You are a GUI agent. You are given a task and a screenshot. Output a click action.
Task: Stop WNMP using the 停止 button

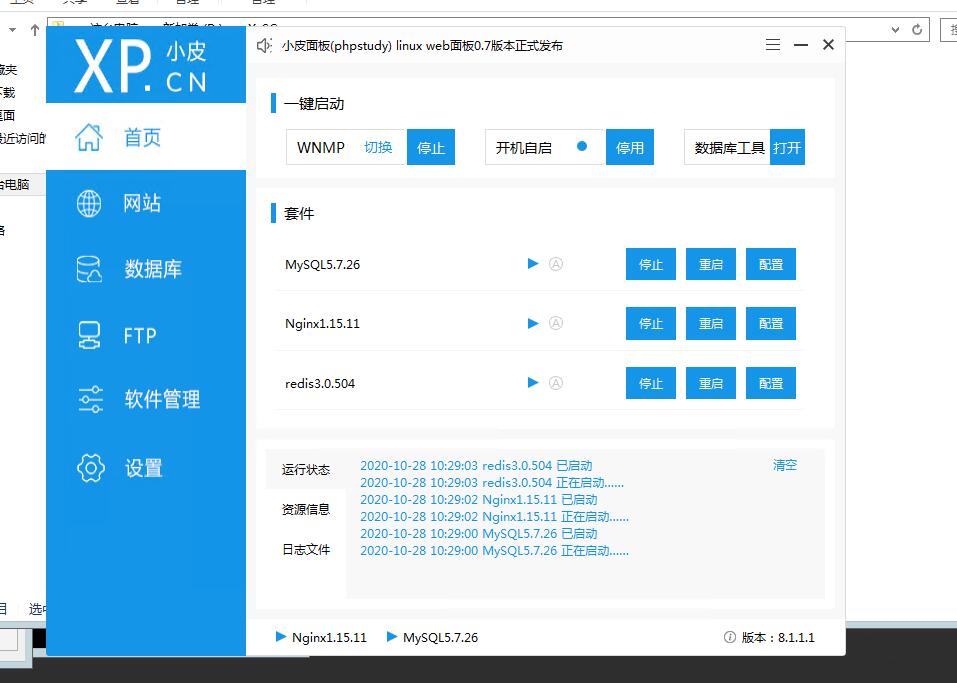point(431,147)
